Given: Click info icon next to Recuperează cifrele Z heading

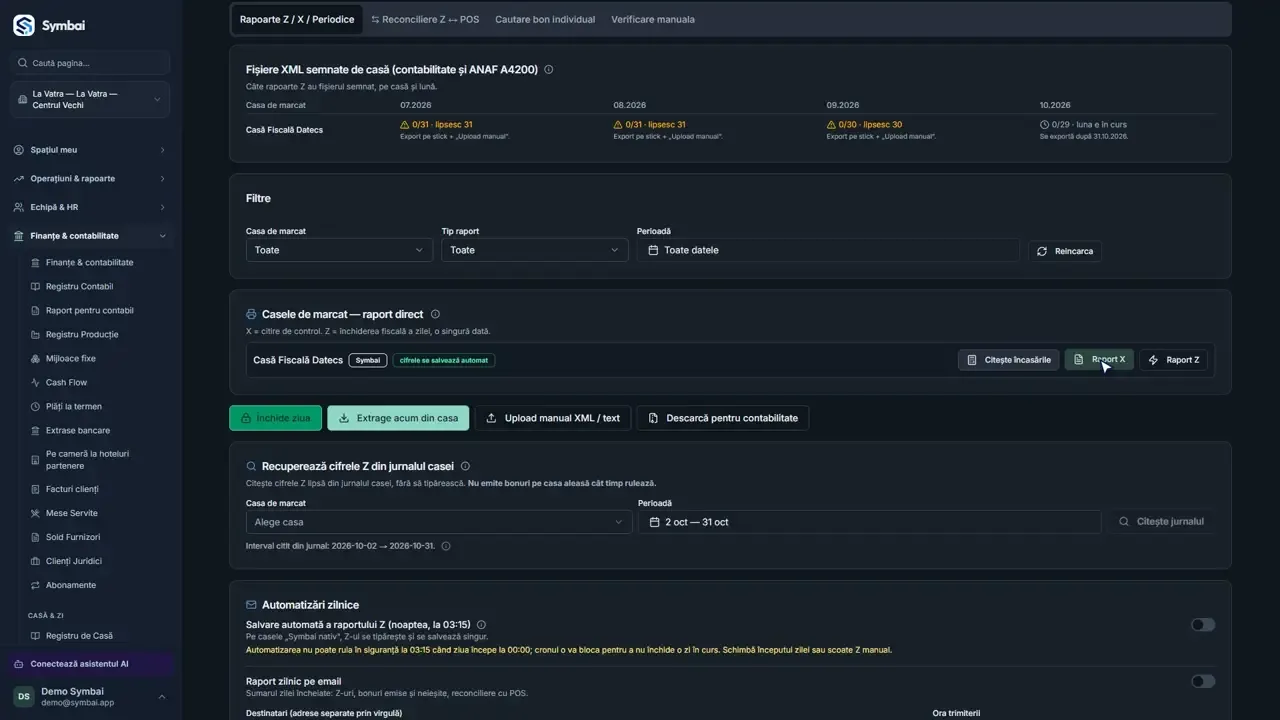Looking at the screenshot, I should pos(465,466).
